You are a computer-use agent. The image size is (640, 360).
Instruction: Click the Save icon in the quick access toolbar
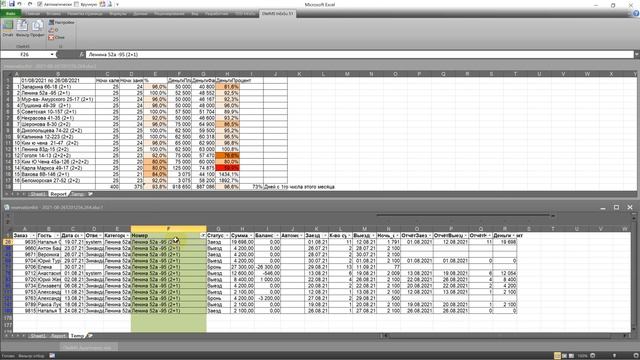pos(12,4)
